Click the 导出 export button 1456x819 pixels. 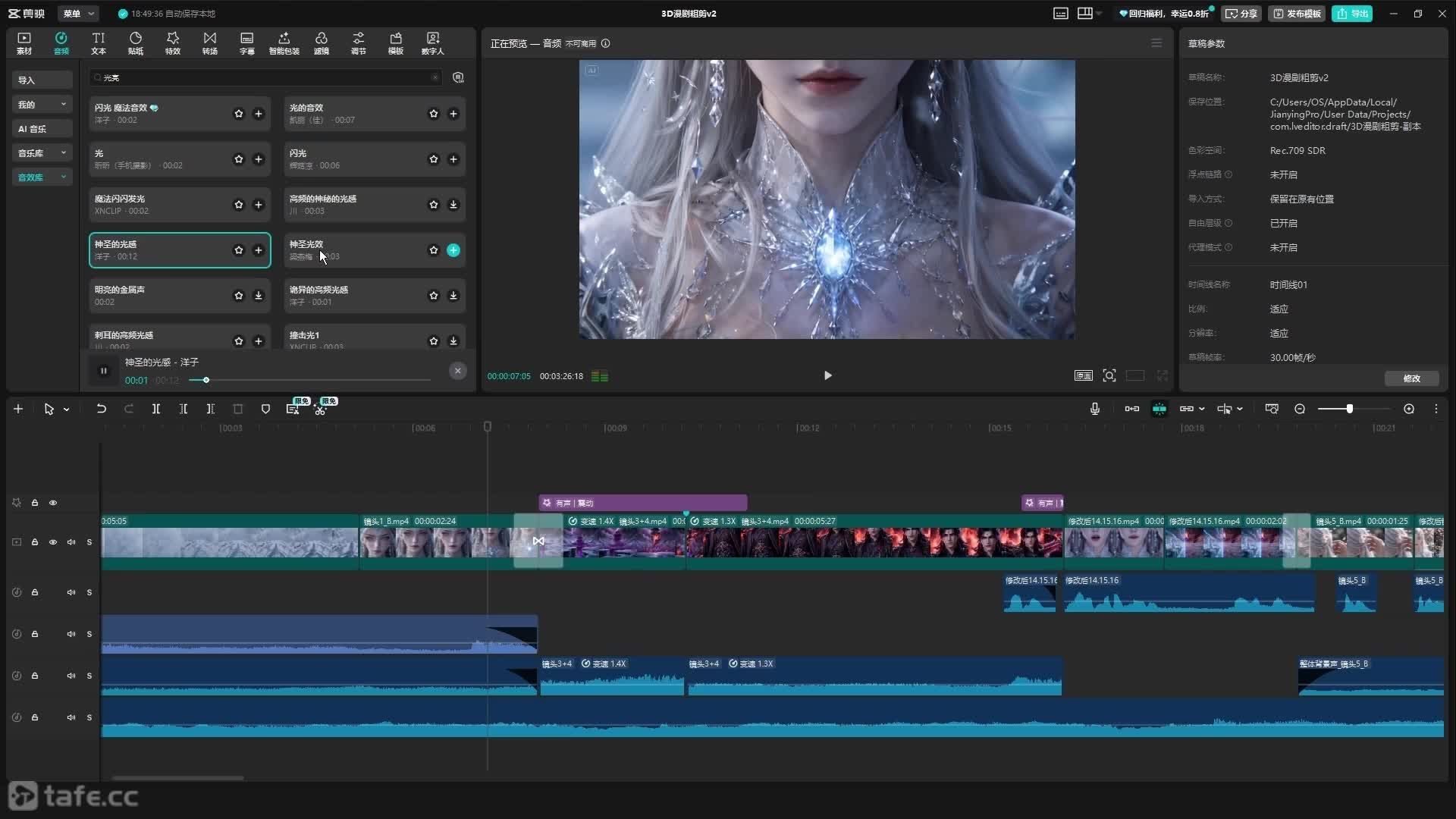pyautogui.click(x=1352, y=14)
